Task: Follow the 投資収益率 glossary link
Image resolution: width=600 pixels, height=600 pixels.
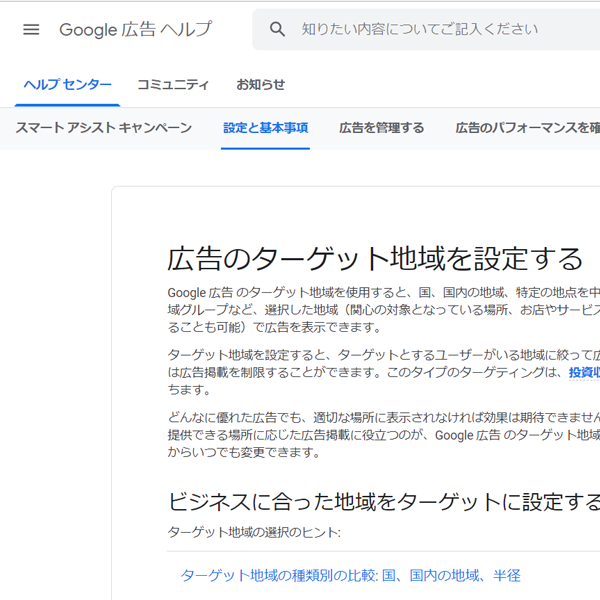Action: (x=584, y=372)
